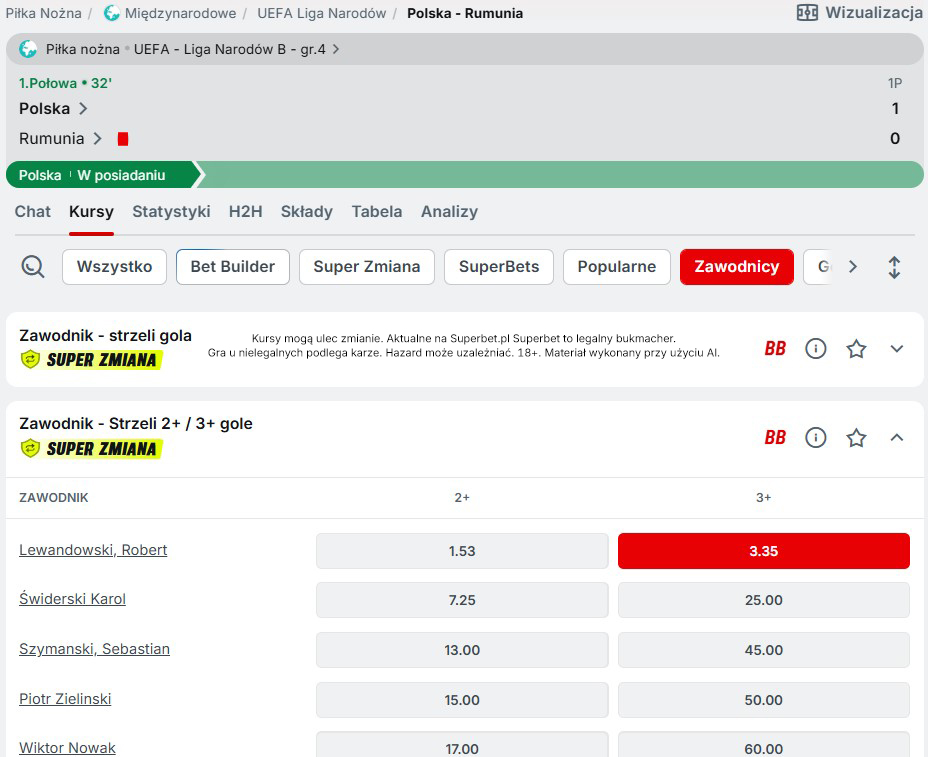Select the Zawodnicy filter
Image resolution: width=928 pixels, height=757 pixels.
(737, 267)
